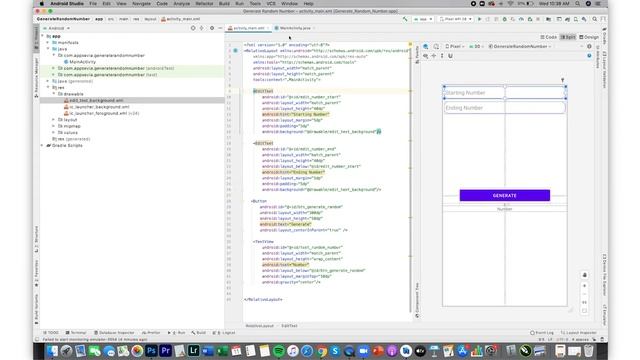Open the GenerateRandomNumber theme dropdown

pyautogui.click(x=520, y=47)
